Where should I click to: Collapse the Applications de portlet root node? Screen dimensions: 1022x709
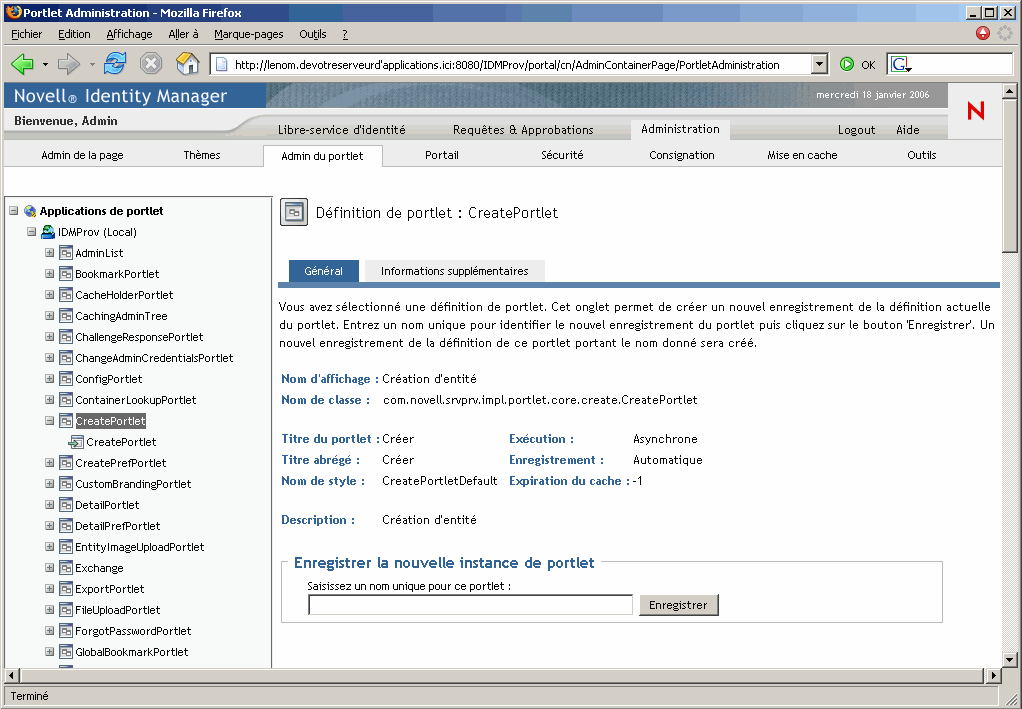(x=14, y=210)
